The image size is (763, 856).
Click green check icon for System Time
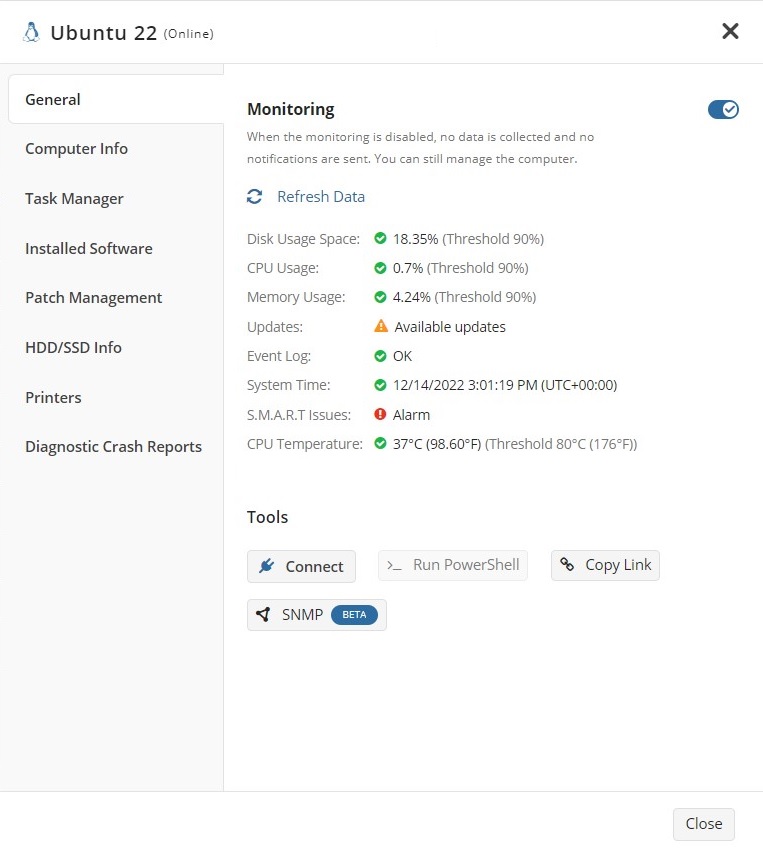point(380,385)
